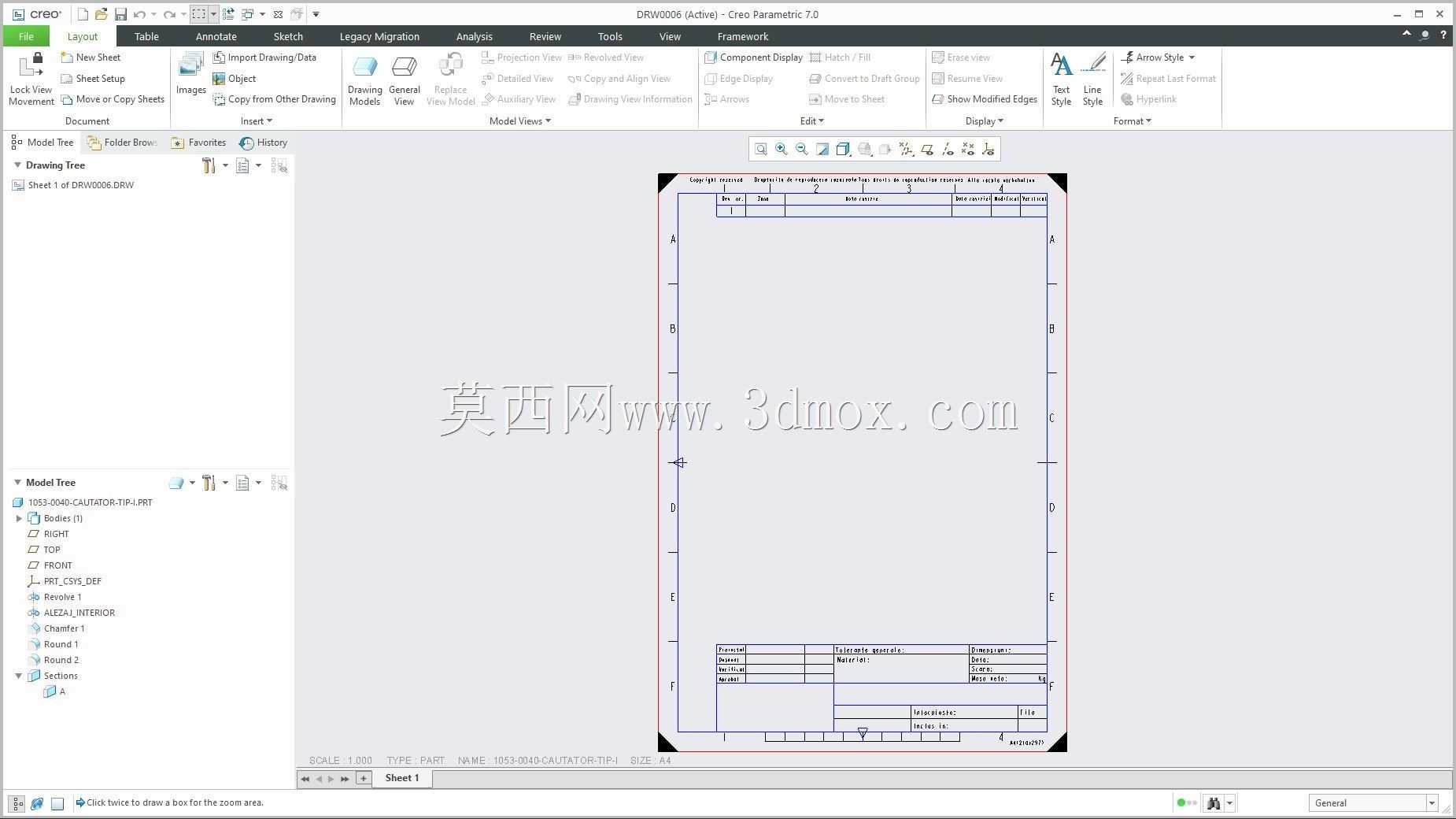Screen dimensions: 1456x819
Task: Click Move or Copy Sheets
Action: [x=113, y=99]
